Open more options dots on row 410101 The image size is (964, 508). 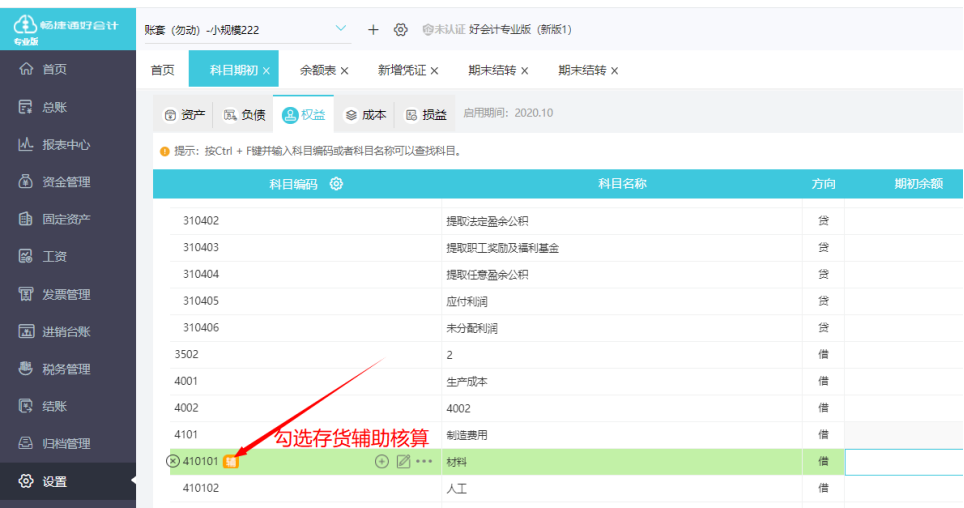click(424, 461)
